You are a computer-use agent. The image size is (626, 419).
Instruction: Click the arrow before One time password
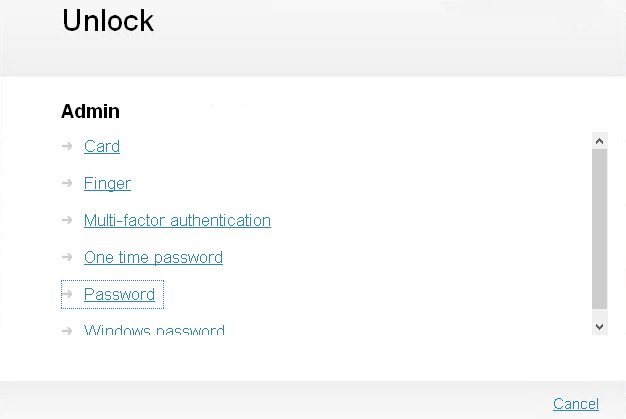click(x=67, y=257)
